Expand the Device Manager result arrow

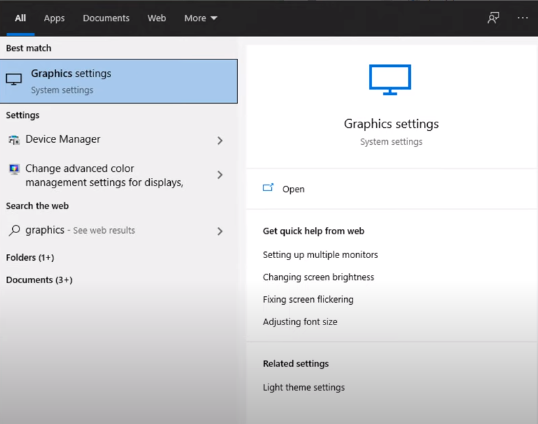coord(220,140)
